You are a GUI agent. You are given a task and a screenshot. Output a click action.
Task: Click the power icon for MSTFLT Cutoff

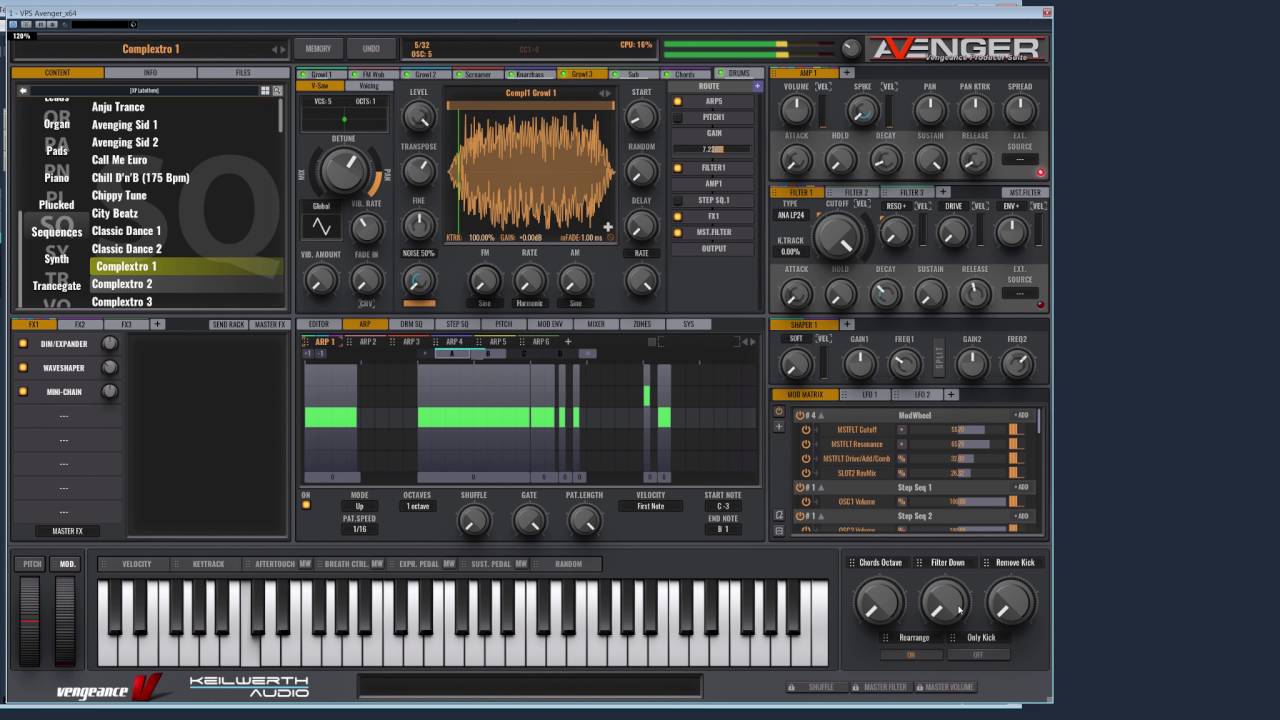(x=805, y=430)
